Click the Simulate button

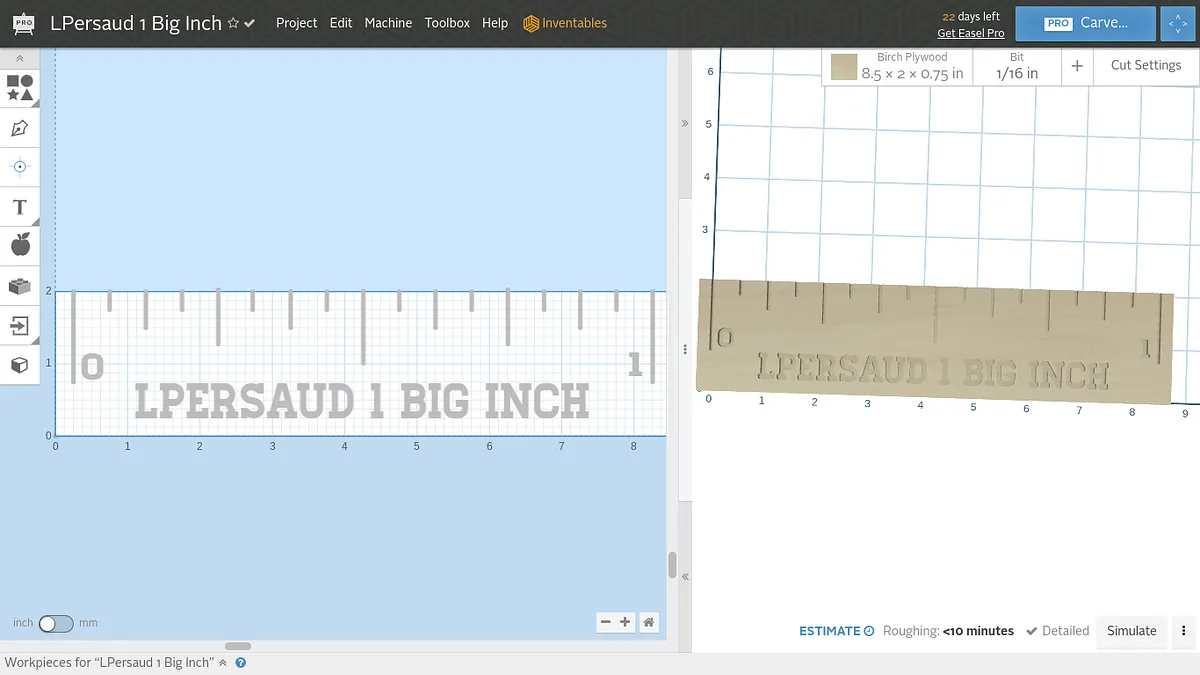click(1131, 631)
